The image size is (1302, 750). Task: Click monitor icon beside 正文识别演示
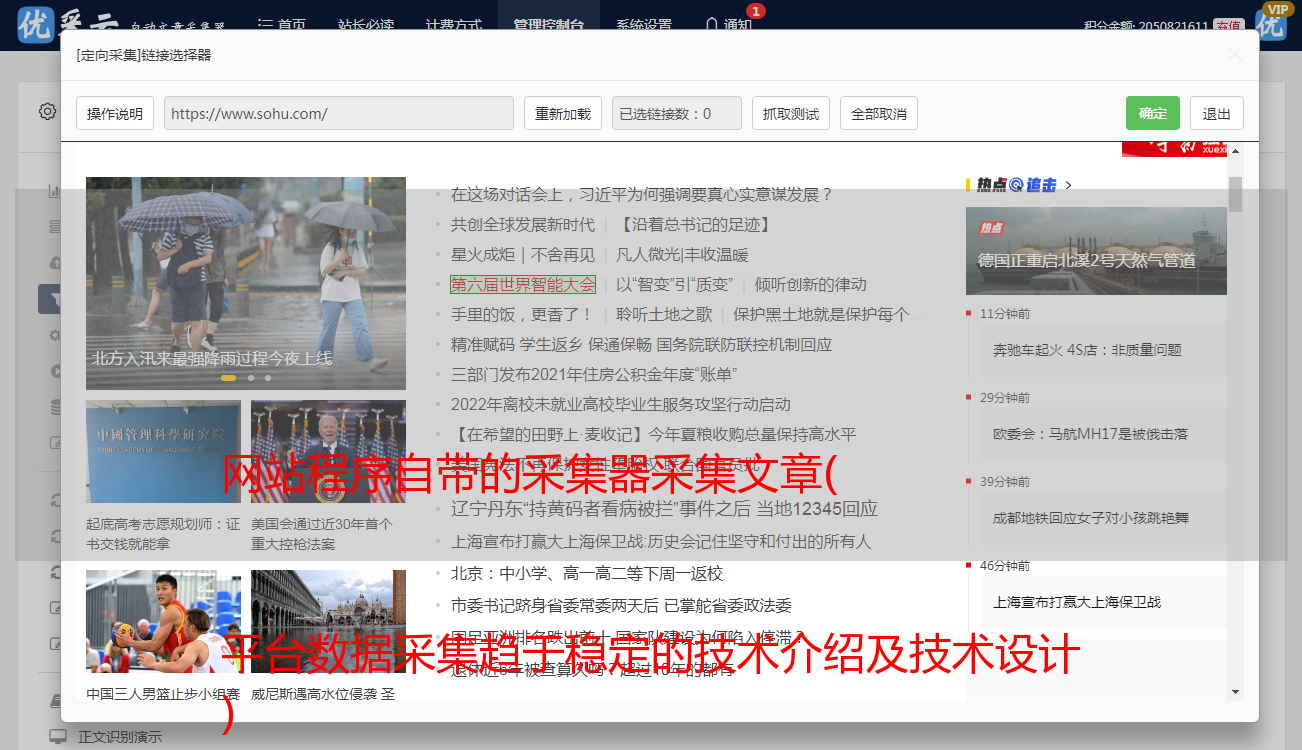[58, 736]
